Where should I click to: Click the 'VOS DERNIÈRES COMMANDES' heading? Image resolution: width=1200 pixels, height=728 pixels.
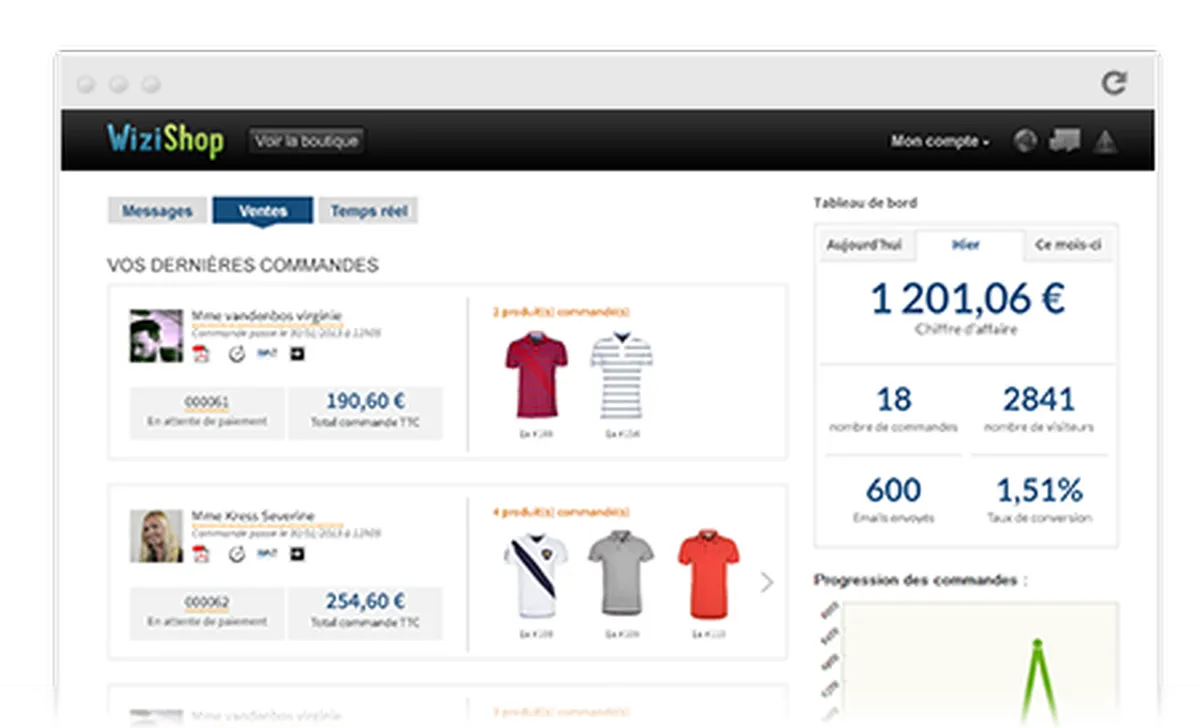243,266
